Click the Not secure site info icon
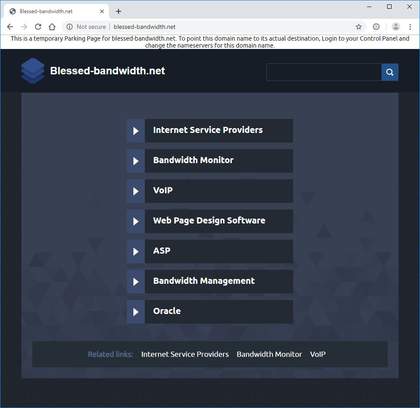 [69, 27]
